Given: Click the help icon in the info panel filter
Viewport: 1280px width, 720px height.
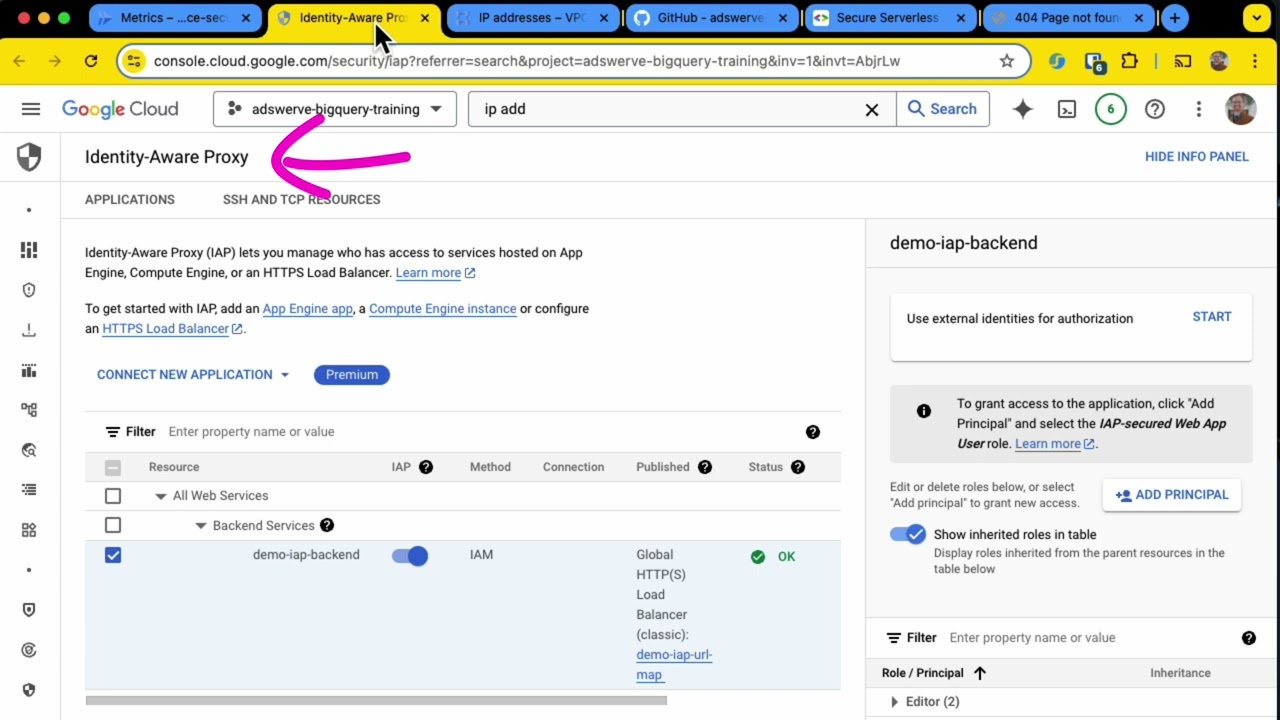Looking at the screenshot, I should (x=1249, y=638).
